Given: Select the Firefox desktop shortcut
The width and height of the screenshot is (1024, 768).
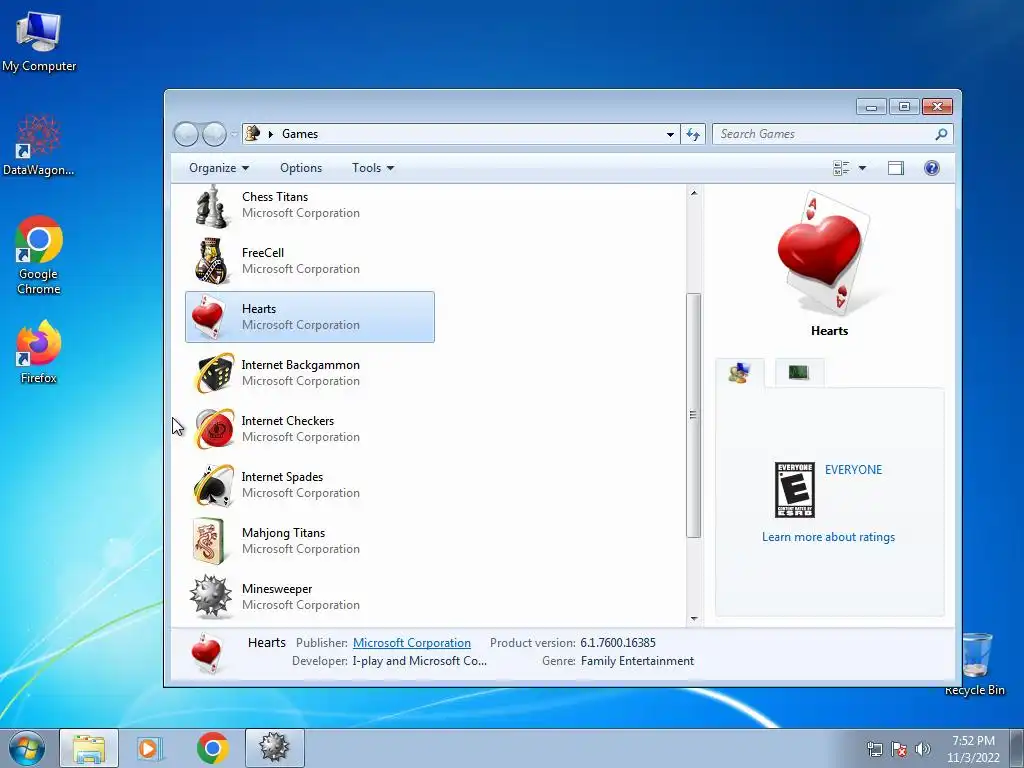Looking at the screenshot, I should click(x=39, y=351).
